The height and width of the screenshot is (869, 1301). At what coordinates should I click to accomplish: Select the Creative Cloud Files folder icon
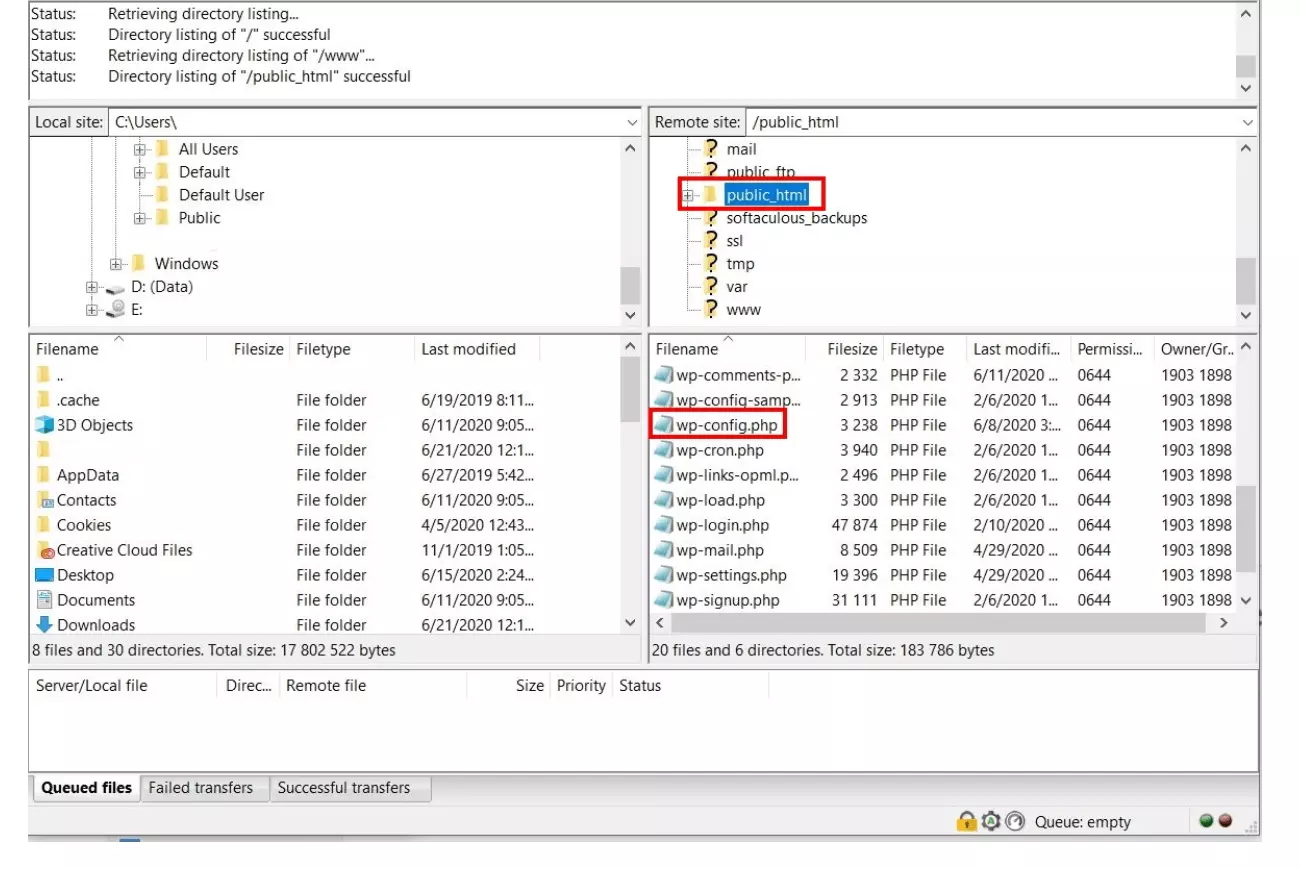pos(44,550)
